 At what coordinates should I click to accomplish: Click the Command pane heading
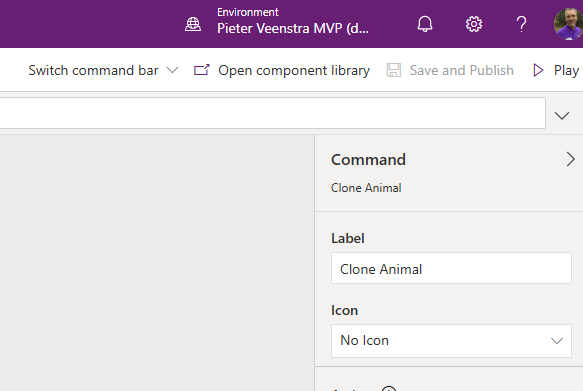pos(368,160)
